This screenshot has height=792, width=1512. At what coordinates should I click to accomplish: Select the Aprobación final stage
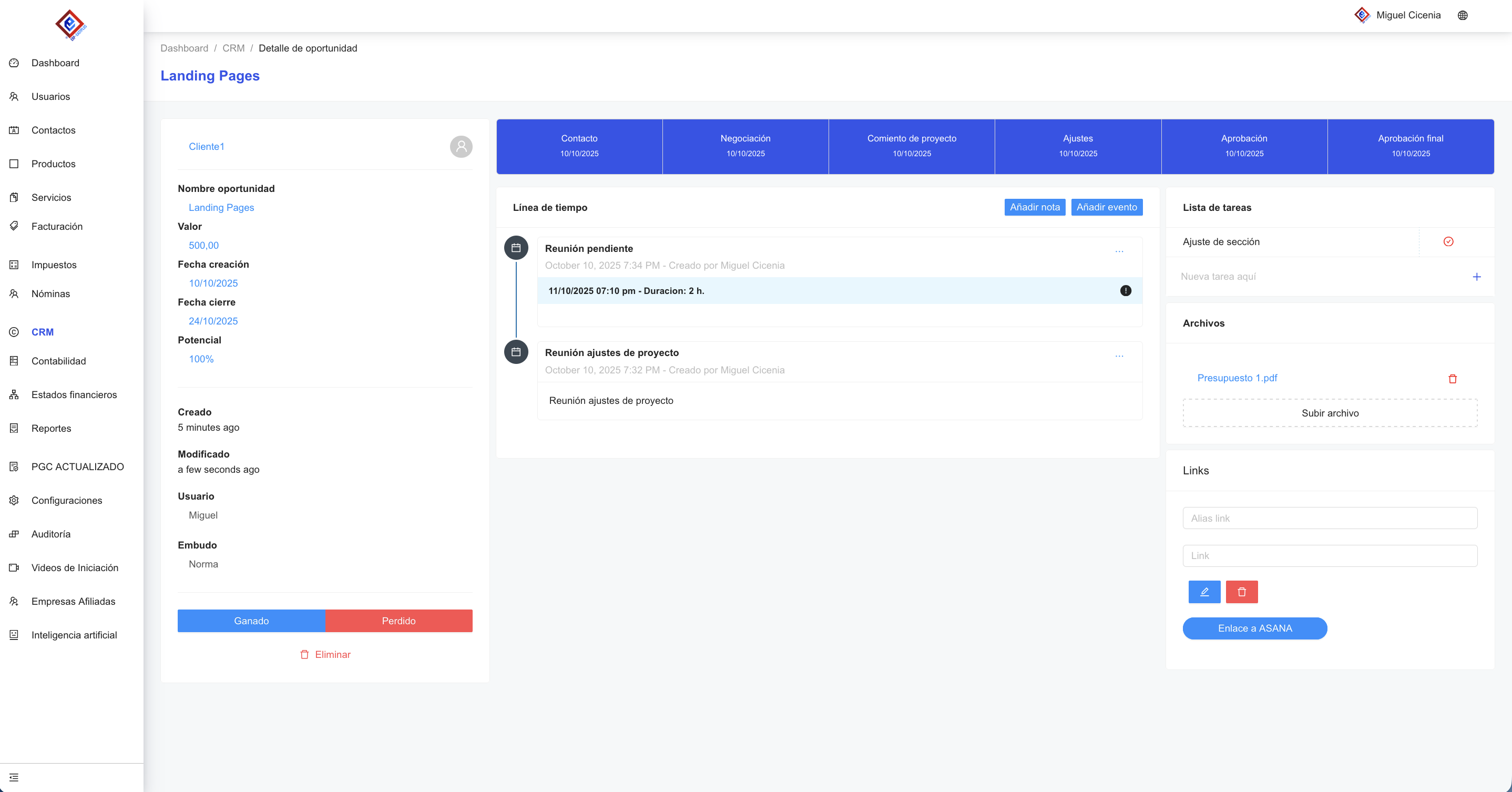1410,146
